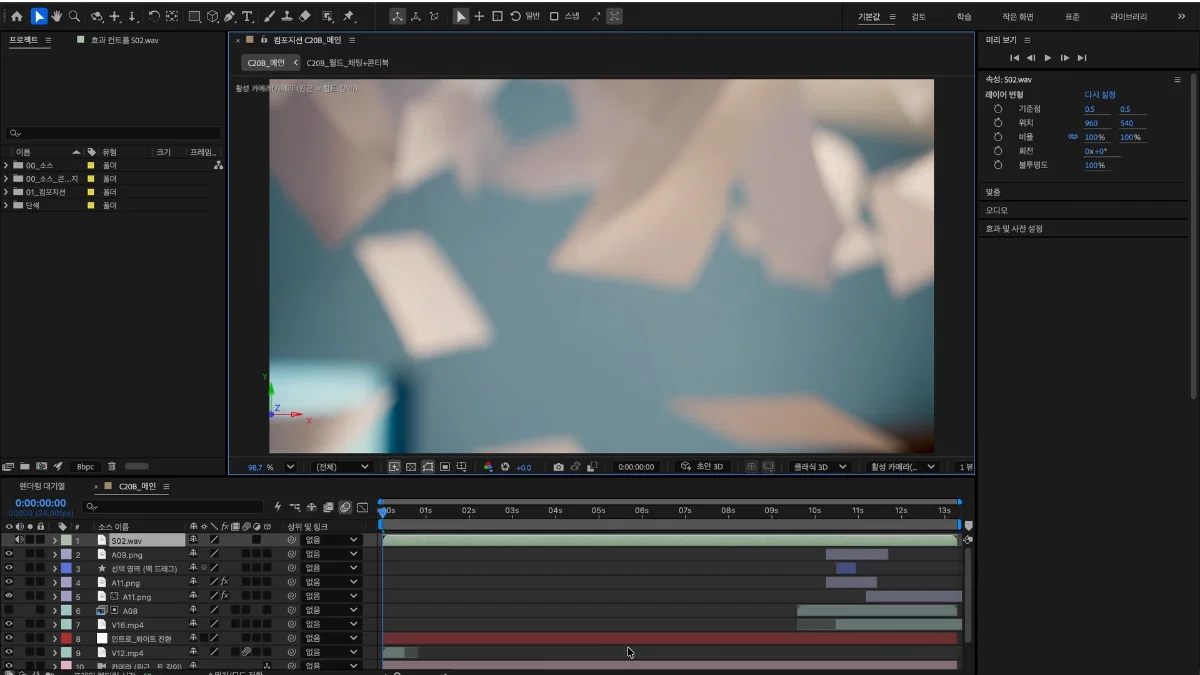Toggle visibility of the V12.mp4 layer

click(x=9, y=653)
